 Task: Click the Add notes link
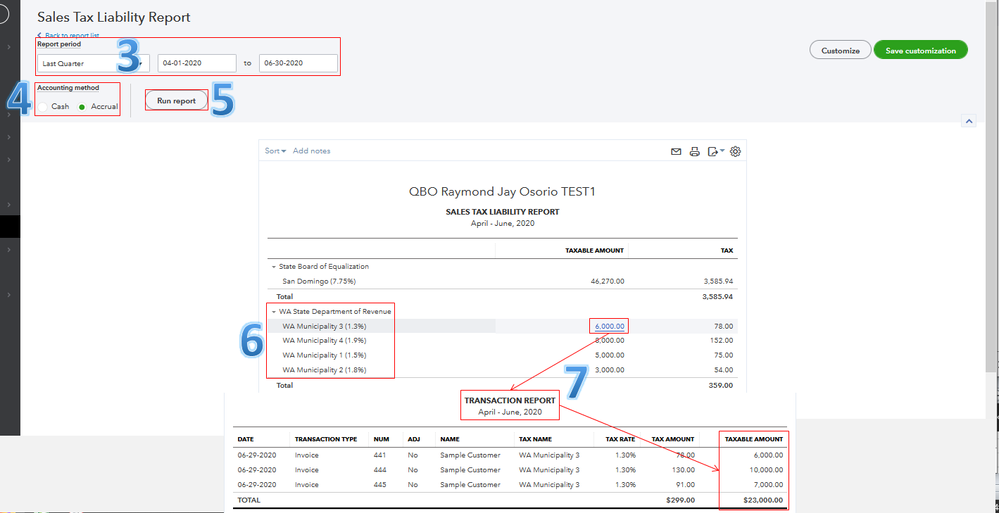tap(311, 151)
